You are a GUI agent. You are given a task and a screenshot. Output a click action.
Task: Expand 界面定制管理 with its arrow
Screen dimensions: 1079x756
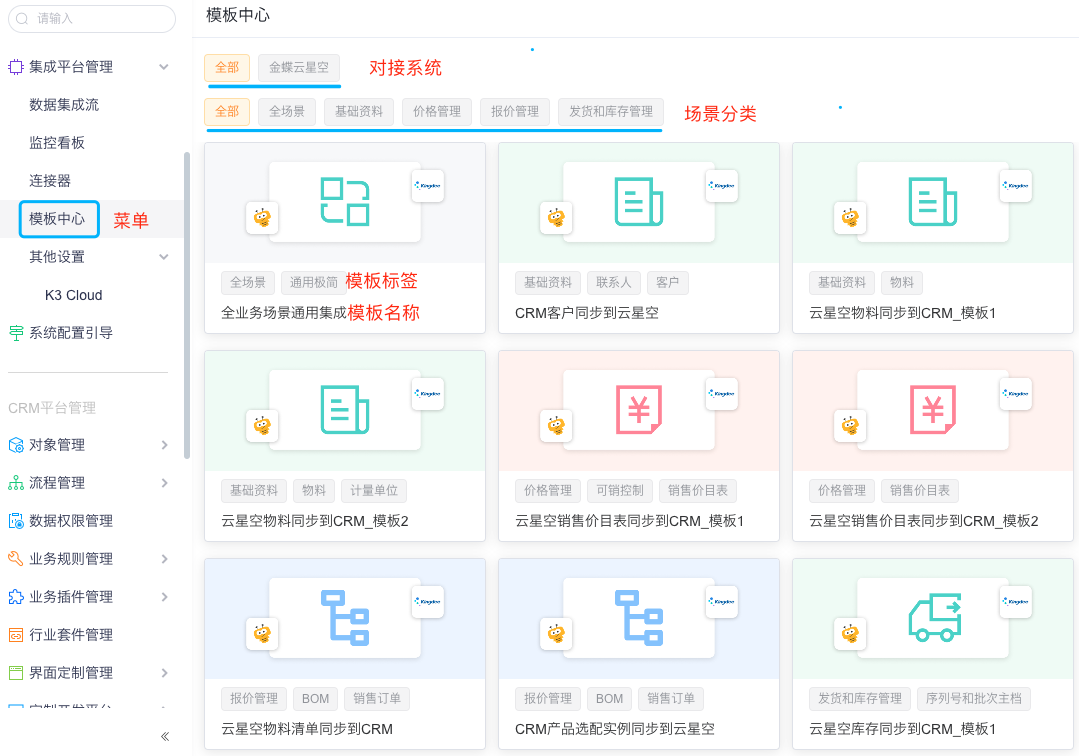tap(164, 673)
